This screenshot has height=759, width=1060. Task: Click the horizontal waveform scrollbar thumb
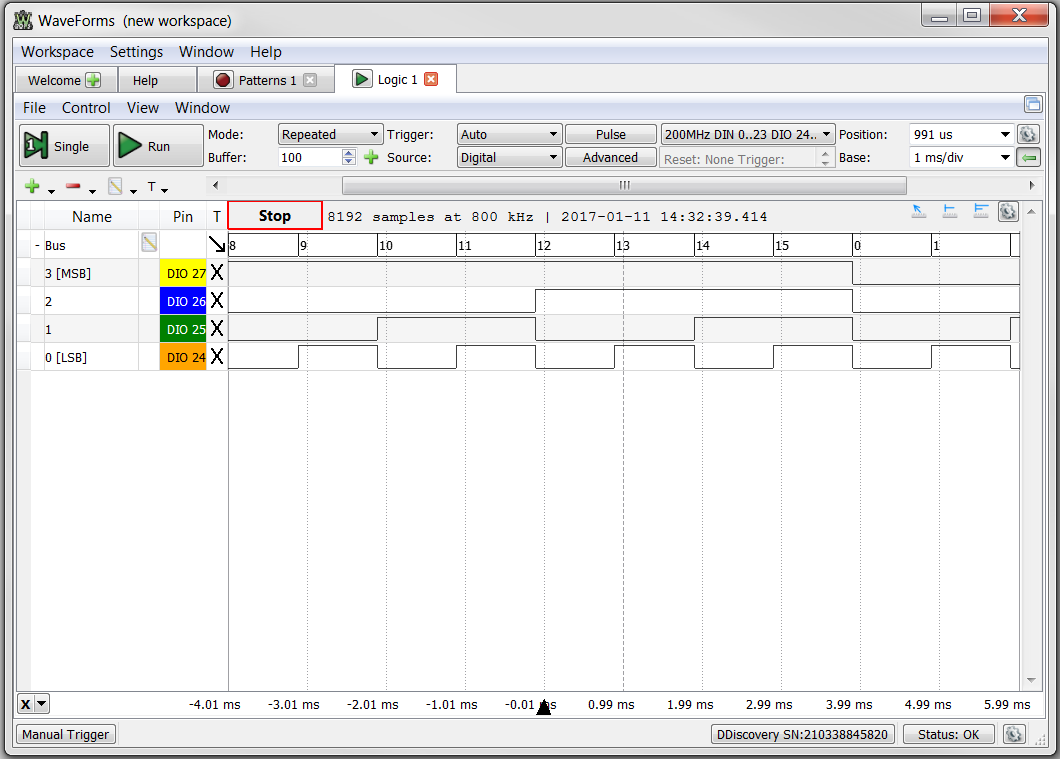(624, 185)
